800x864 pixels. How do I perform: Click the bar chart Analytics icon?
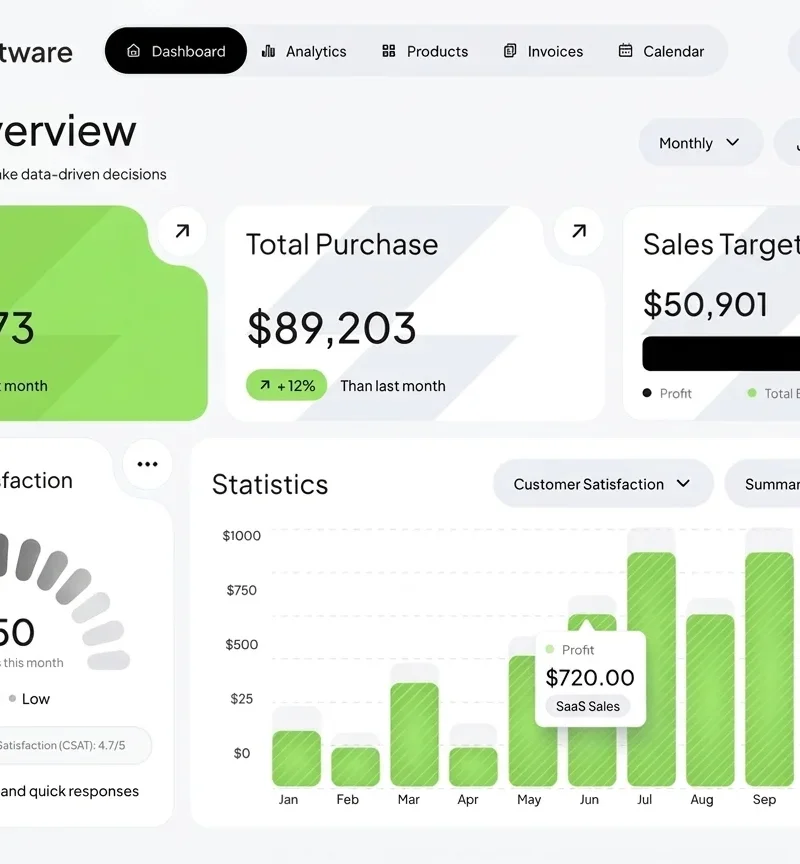click(x=268, y=51)
